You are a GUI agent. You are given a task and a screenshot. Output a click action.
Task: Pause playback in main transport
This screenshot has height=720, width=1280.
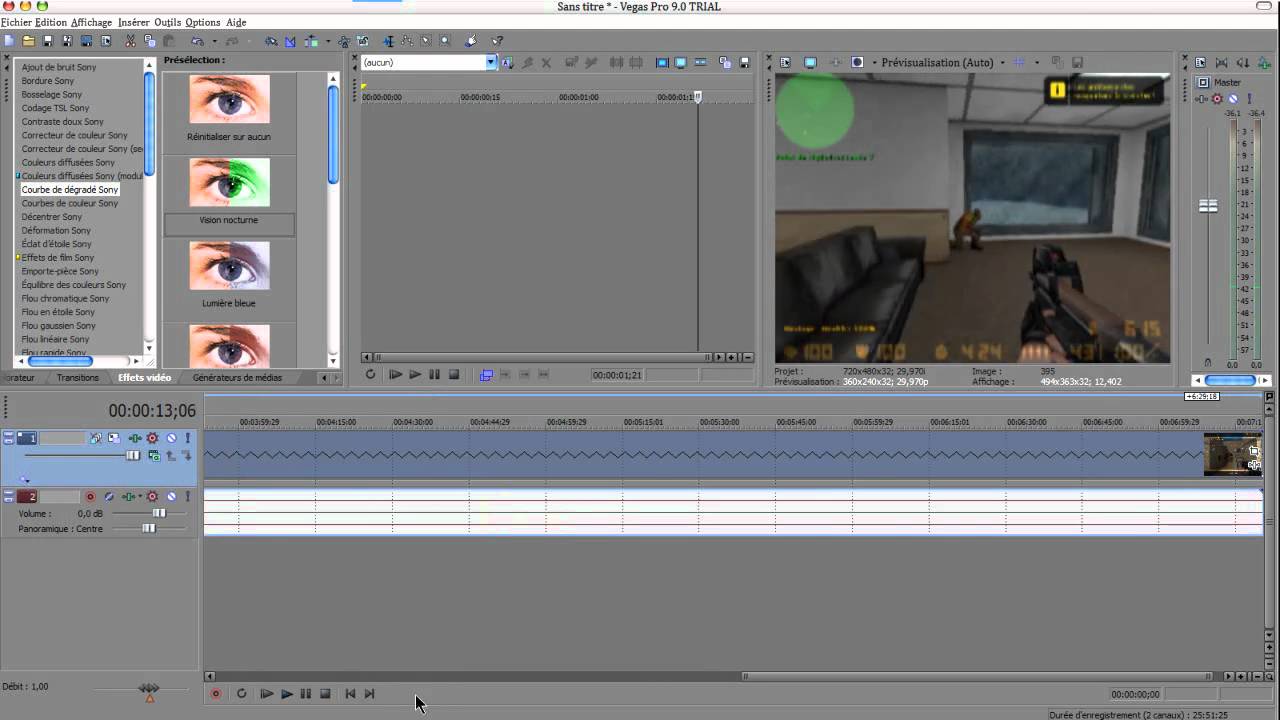(x=306, y=693)
